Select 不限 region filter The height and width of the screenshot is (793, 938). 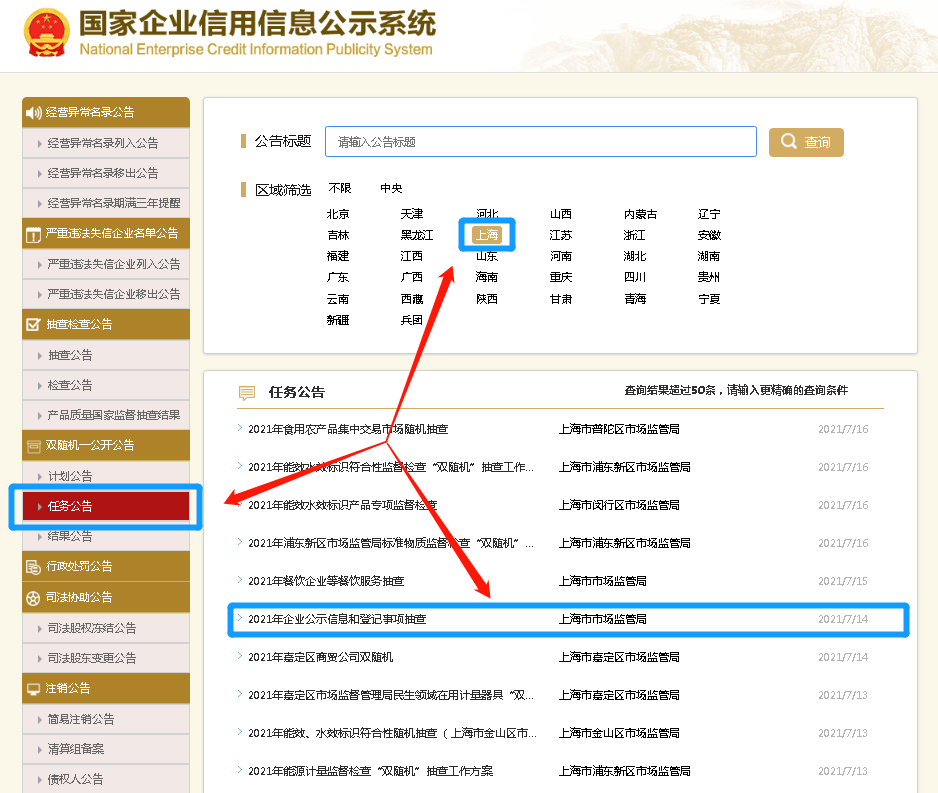point(340,188)
